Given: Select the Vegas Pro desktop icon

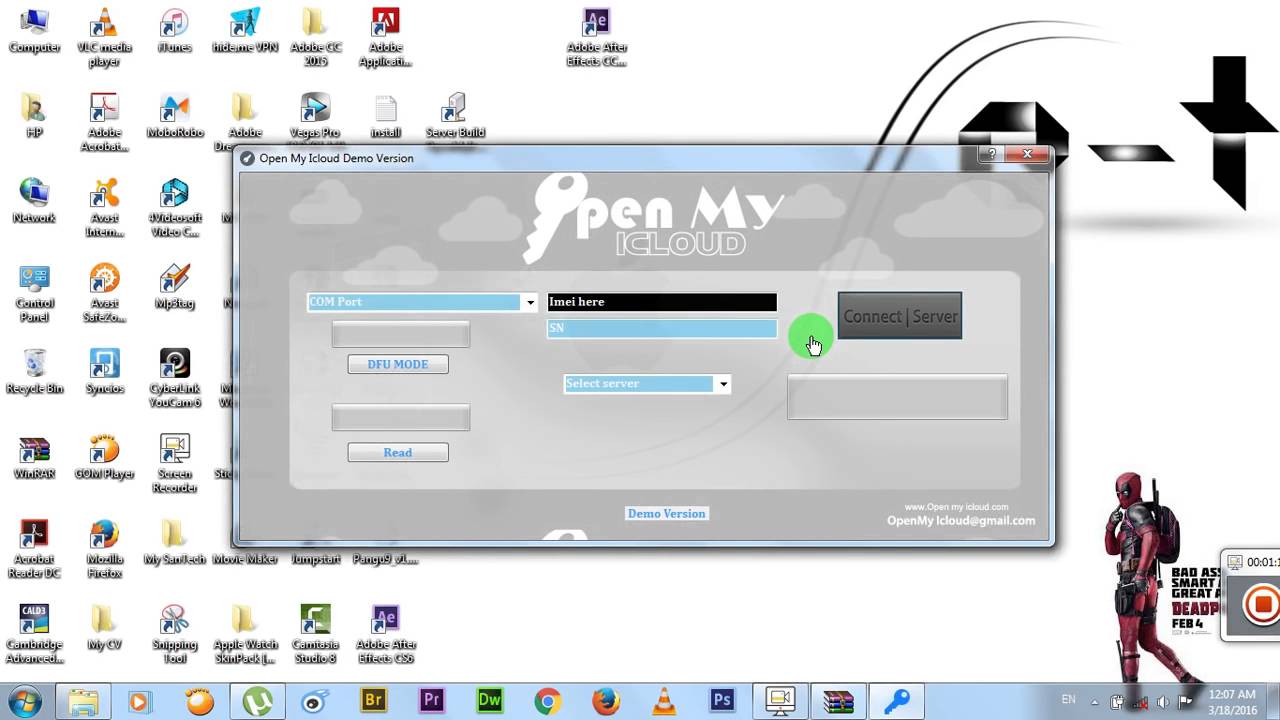Looking at the screenshot, I should click(x=315, y=116).
